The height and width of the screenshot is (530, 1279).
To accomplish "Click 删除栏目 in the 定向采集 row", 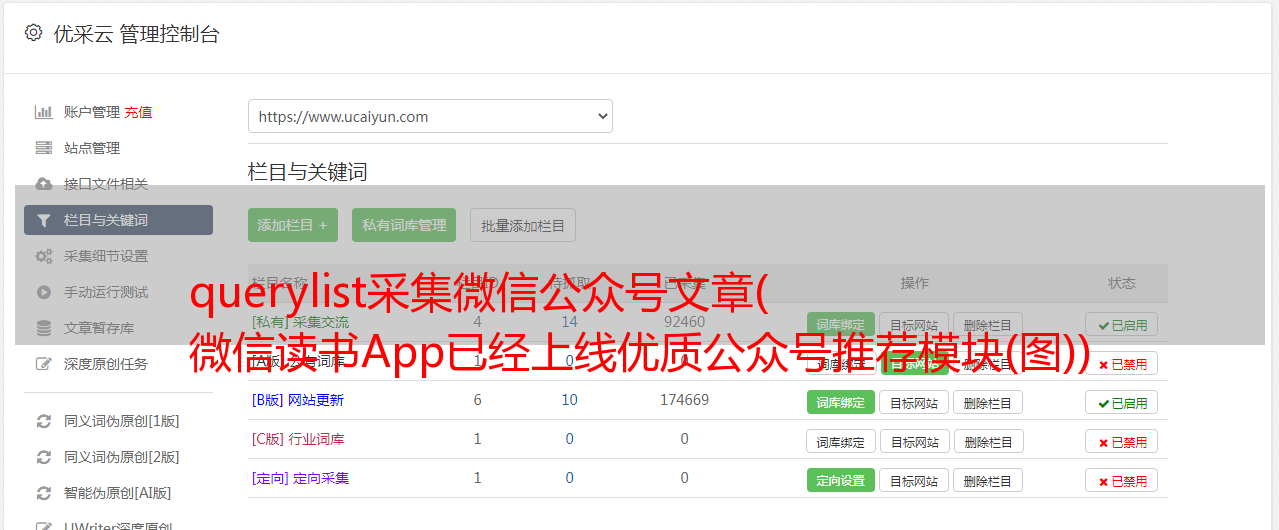I will [x=988, y=480].
